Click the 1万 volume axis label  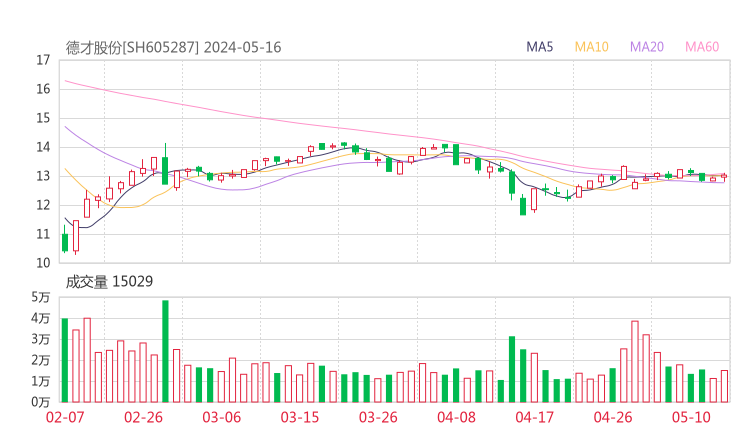click(41, 381)
